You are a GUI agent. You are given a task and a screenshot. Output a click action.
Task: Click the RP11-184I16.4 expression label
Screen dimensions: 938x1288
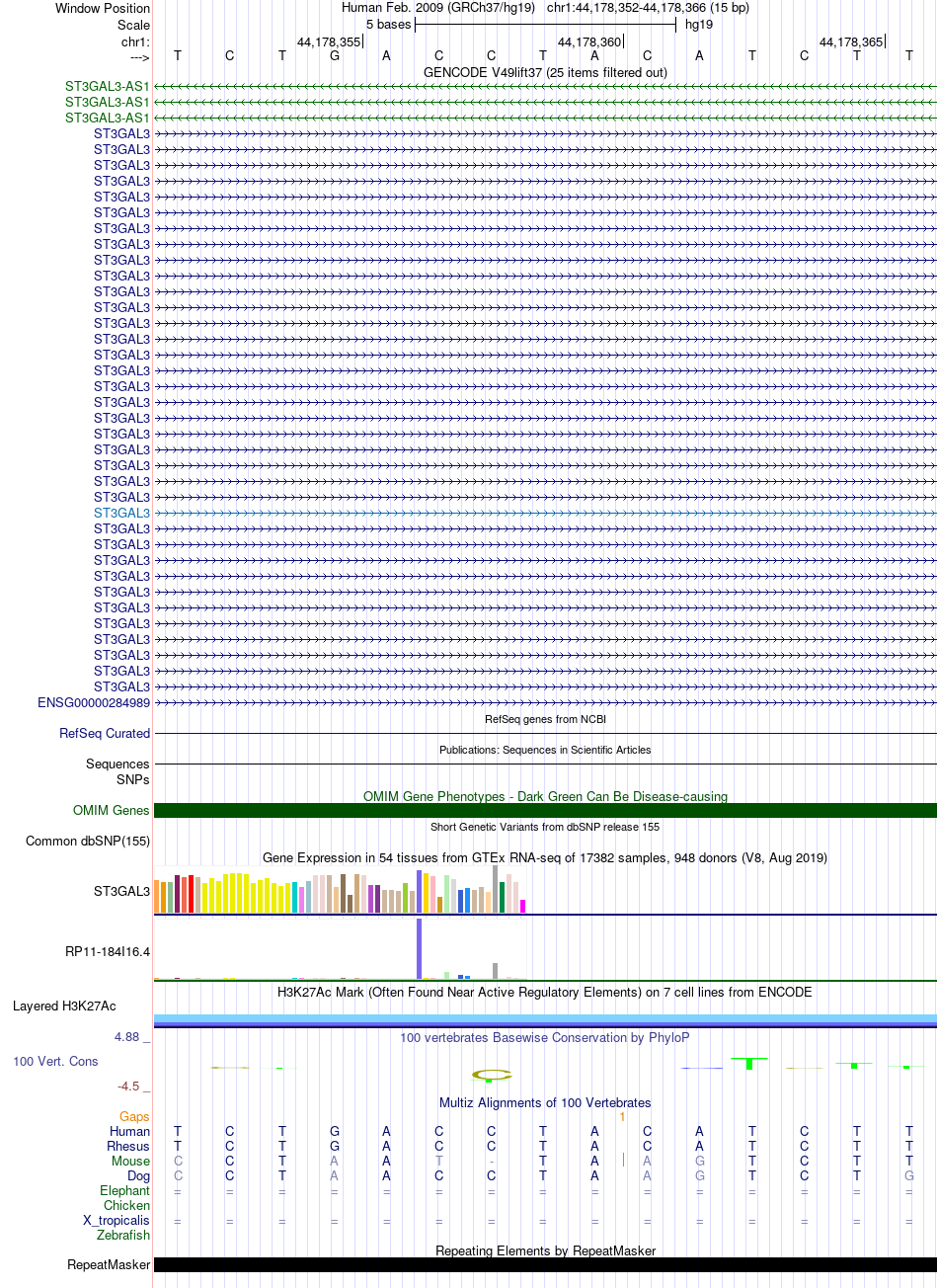point(108,951)
